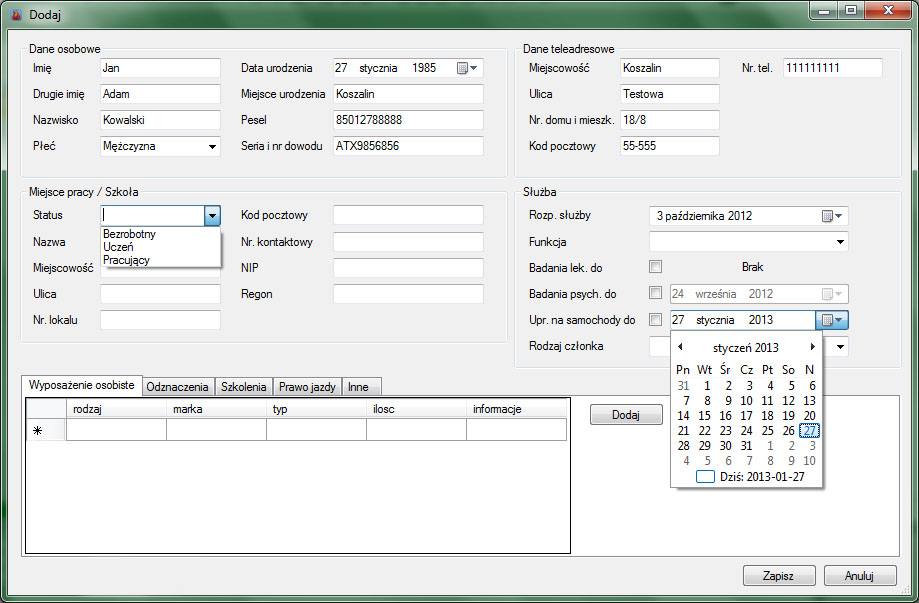Open the Prawo jazdy tab
Image resolution: width=919 pixels, height=603 pixels.
click(307, 387)
